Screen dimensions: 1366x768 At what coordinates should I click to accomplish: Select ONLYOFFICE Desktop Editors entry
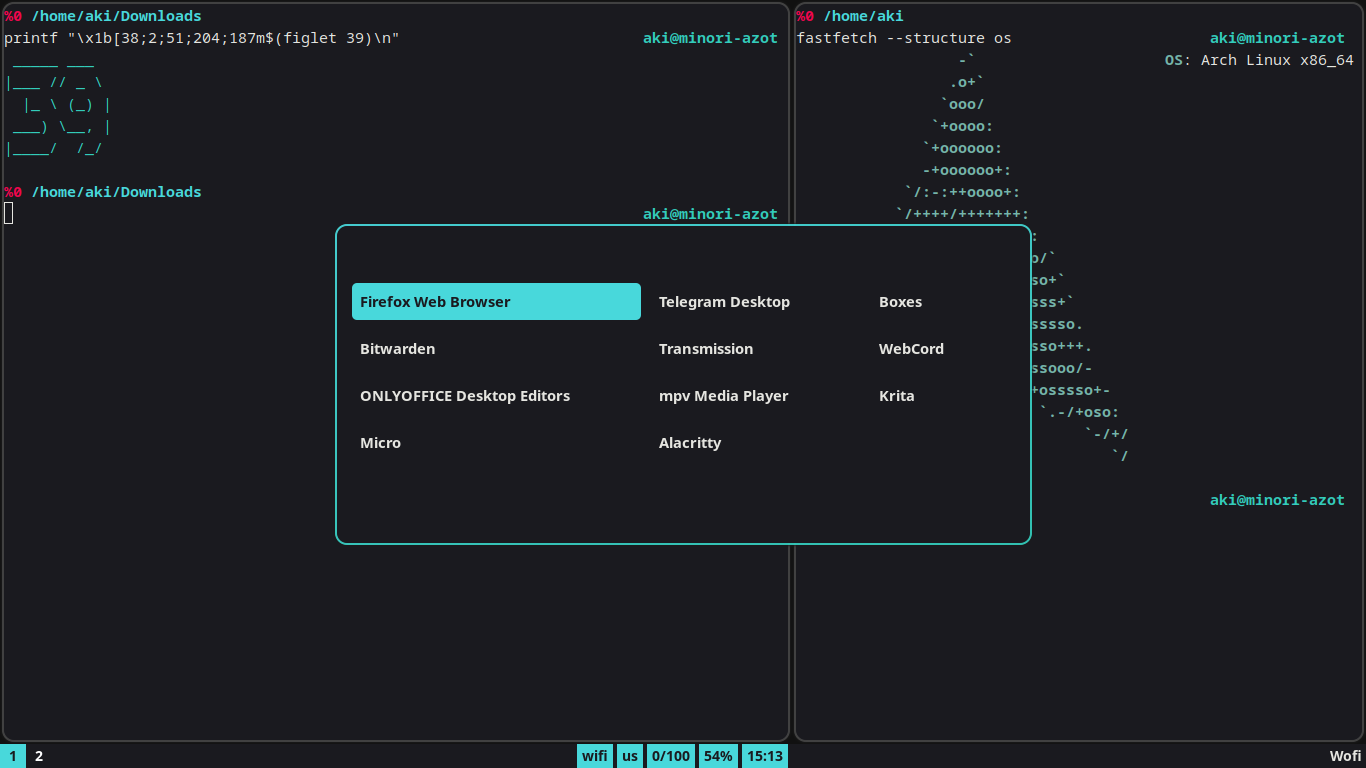tap(465, 396)
